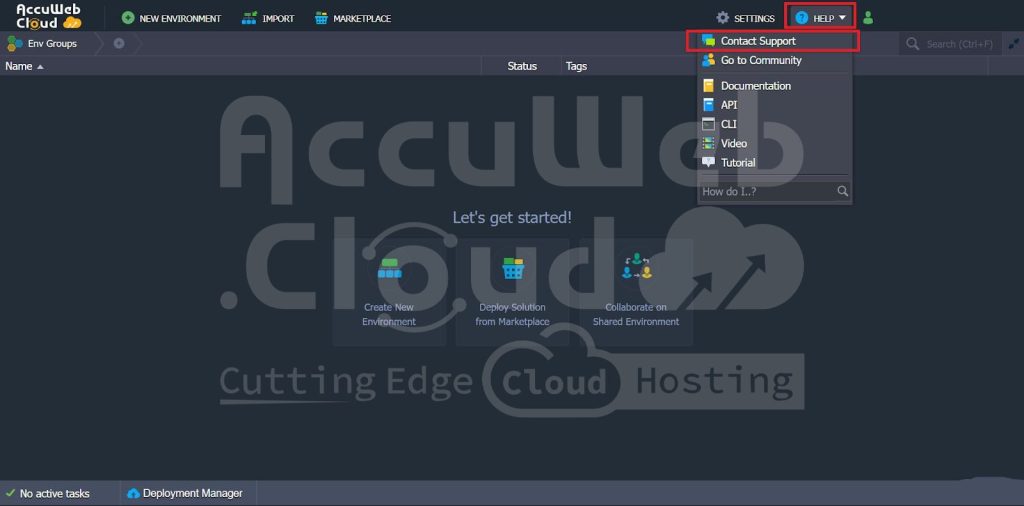Viewport: 1024px width, 506px height.
Task: Select Contact Support from Help menu
Action: [757, 41]
